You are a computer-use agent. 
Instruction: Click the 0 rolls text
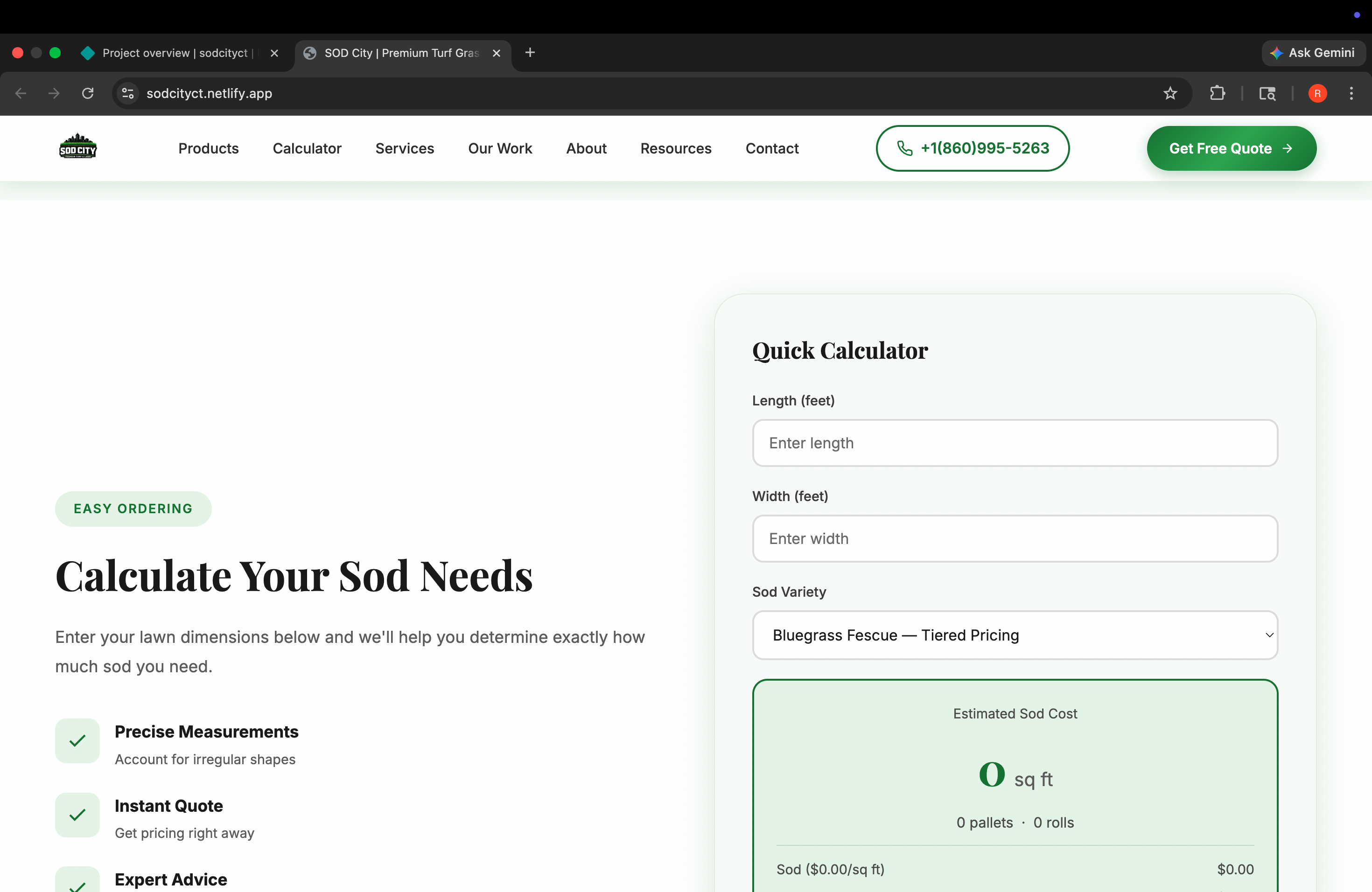pos(1053,822)
